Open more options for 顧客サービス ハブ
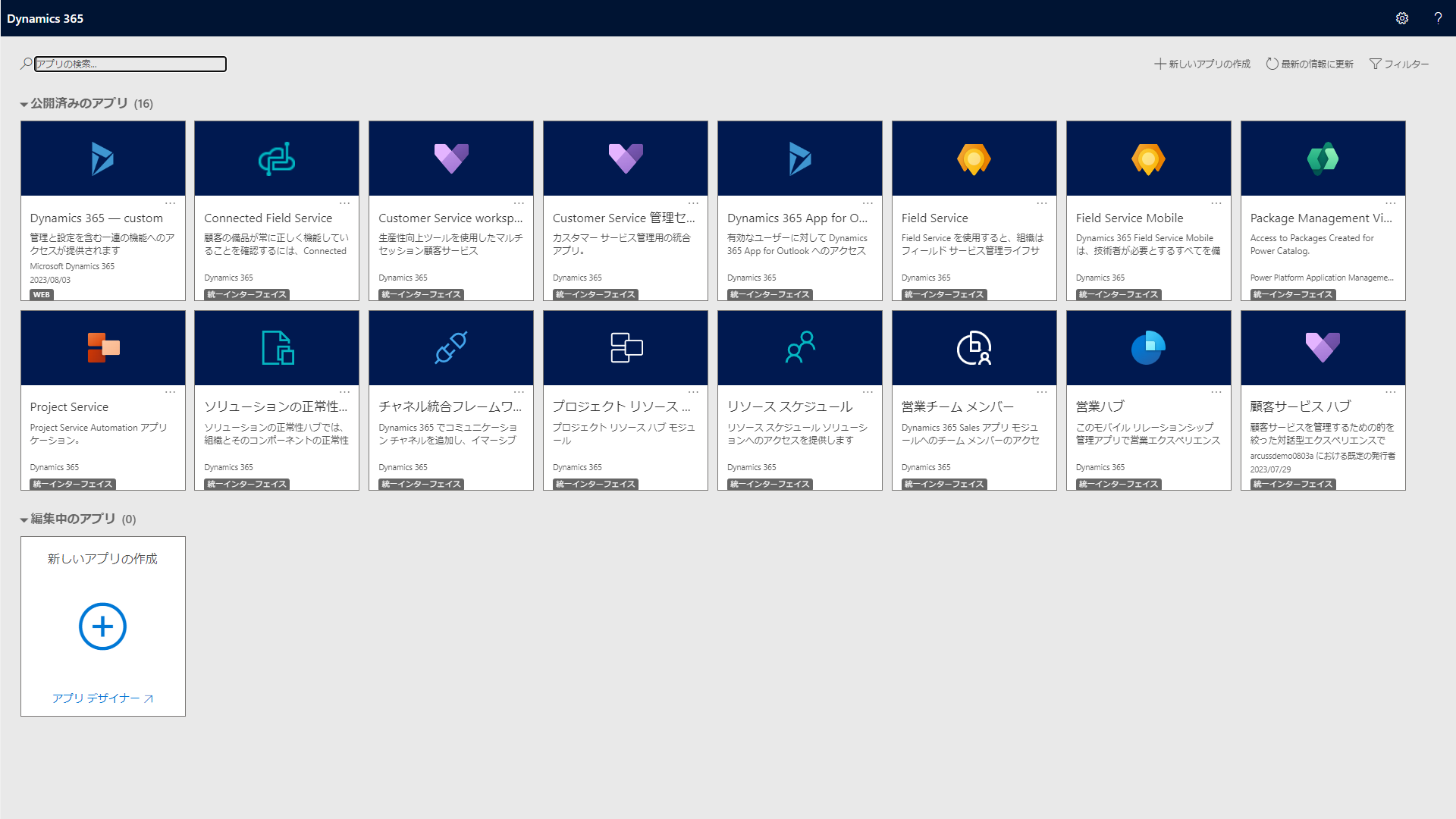This screenshot has height=819, width=1456. 1391,392
